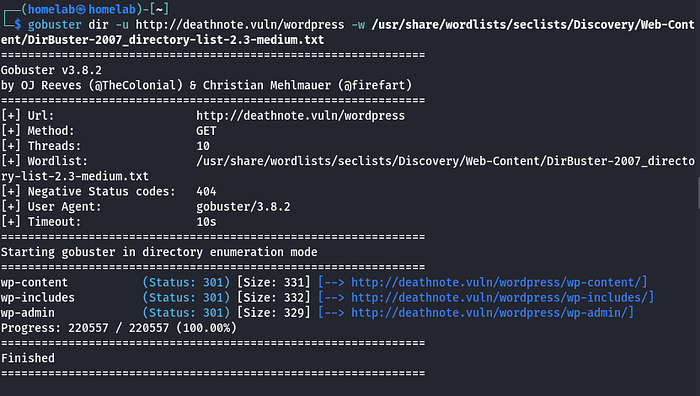Click the 'Gobuster v3.8.2' version line

(51, 71)
